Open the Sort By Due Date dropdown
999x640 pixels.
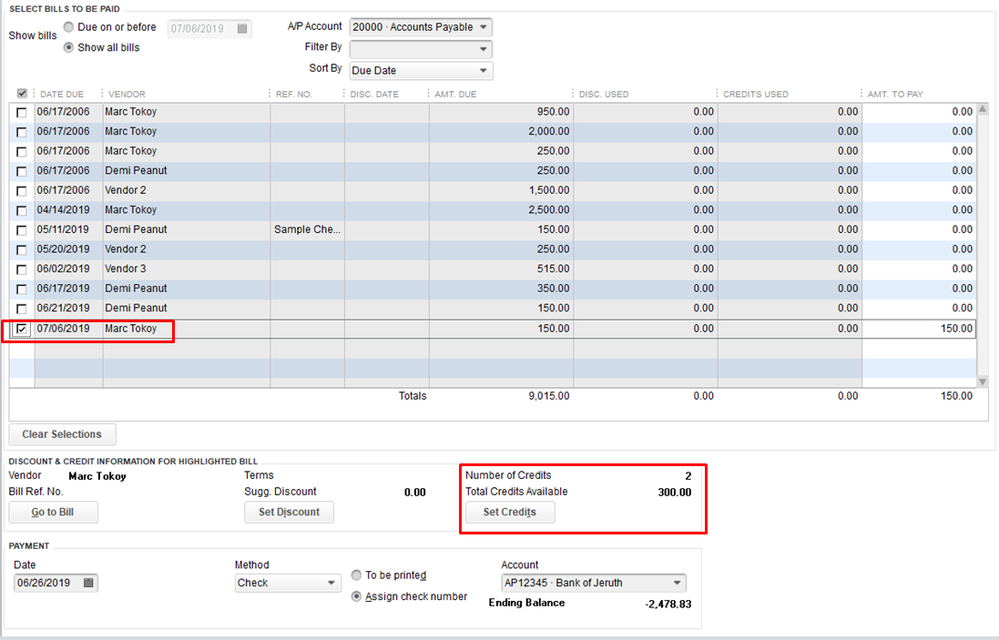pyautogui.click(x=420, y=71)
